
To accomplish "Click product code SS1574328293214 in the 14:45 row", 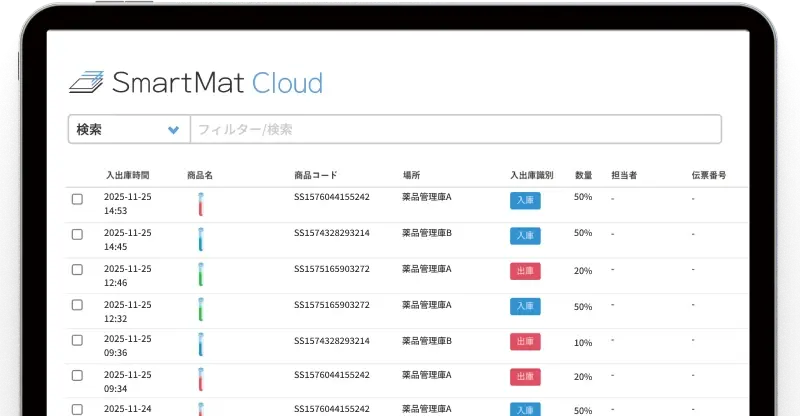I will click(x=331, y=233).
